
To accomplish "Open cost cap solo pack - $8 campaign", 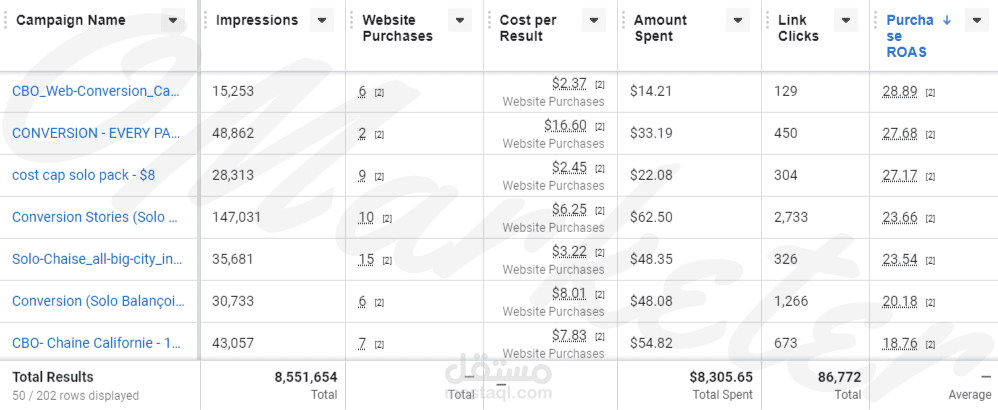I will [83, 175].
